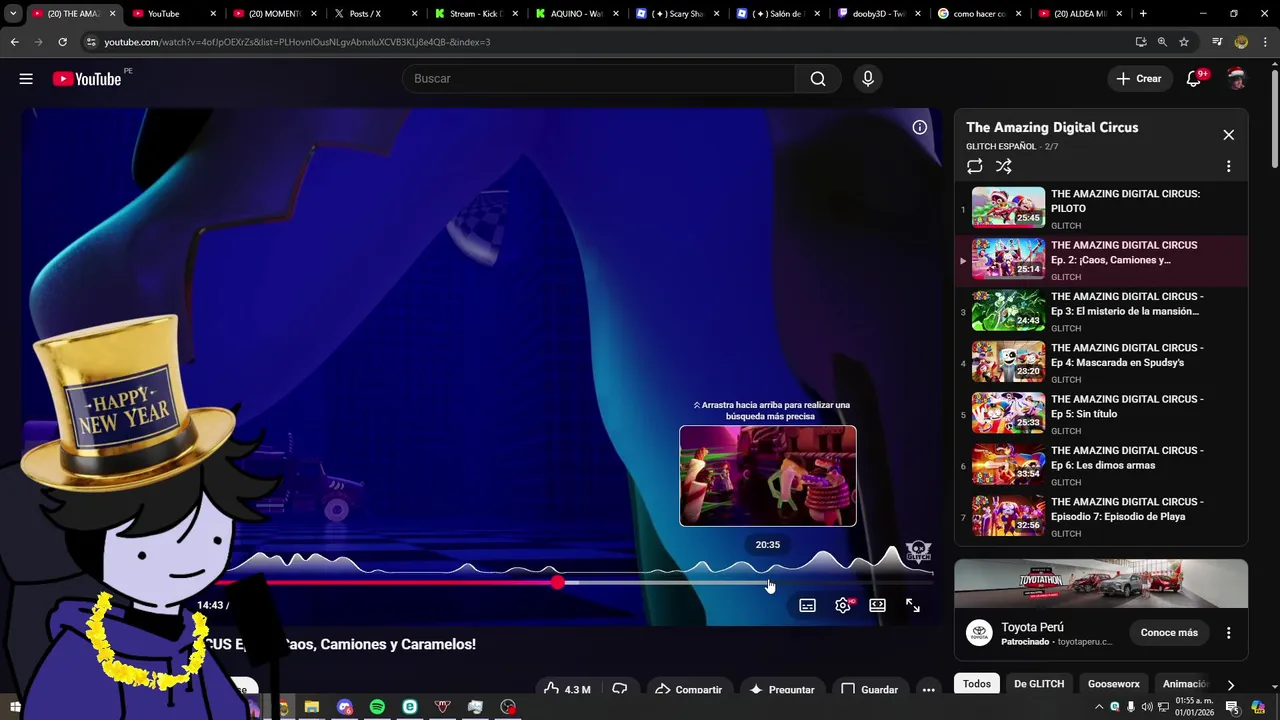Show more filter chips with arrow
The width and height of the screenshot is (1280, 720).
pyautogui.click(x=1230, y=685)
